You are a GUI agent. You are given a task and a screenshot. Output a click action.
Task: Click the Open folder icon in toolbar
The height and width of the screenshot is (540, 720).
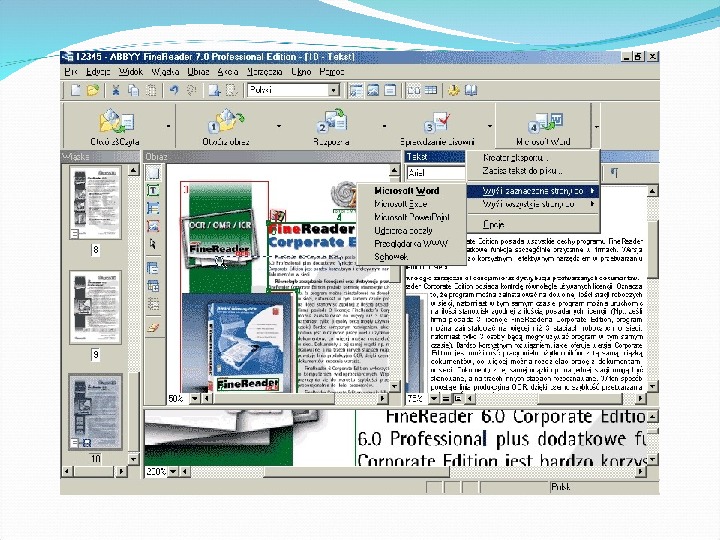(x=93, y=90)
